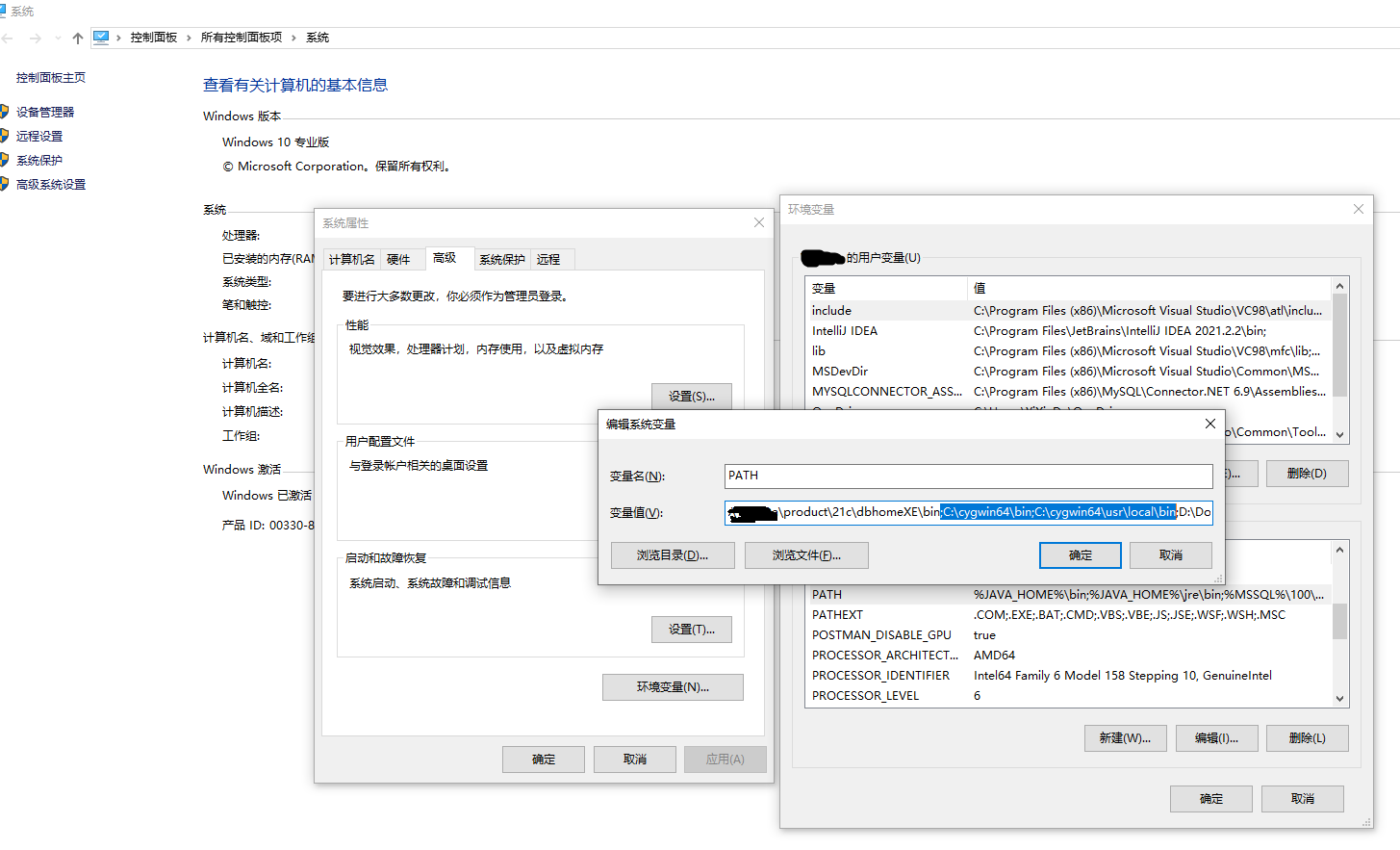The image size is (1400, 850).
Task: Close the 编辑系统变量 dialog
Action: coord(1210,424)
